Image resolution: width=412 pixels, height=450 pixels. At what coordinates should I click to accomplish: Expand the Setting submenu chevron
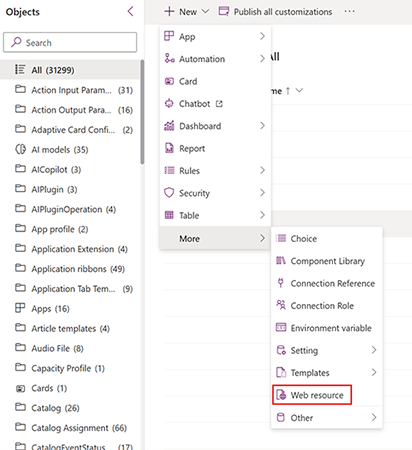click(374, 350)
